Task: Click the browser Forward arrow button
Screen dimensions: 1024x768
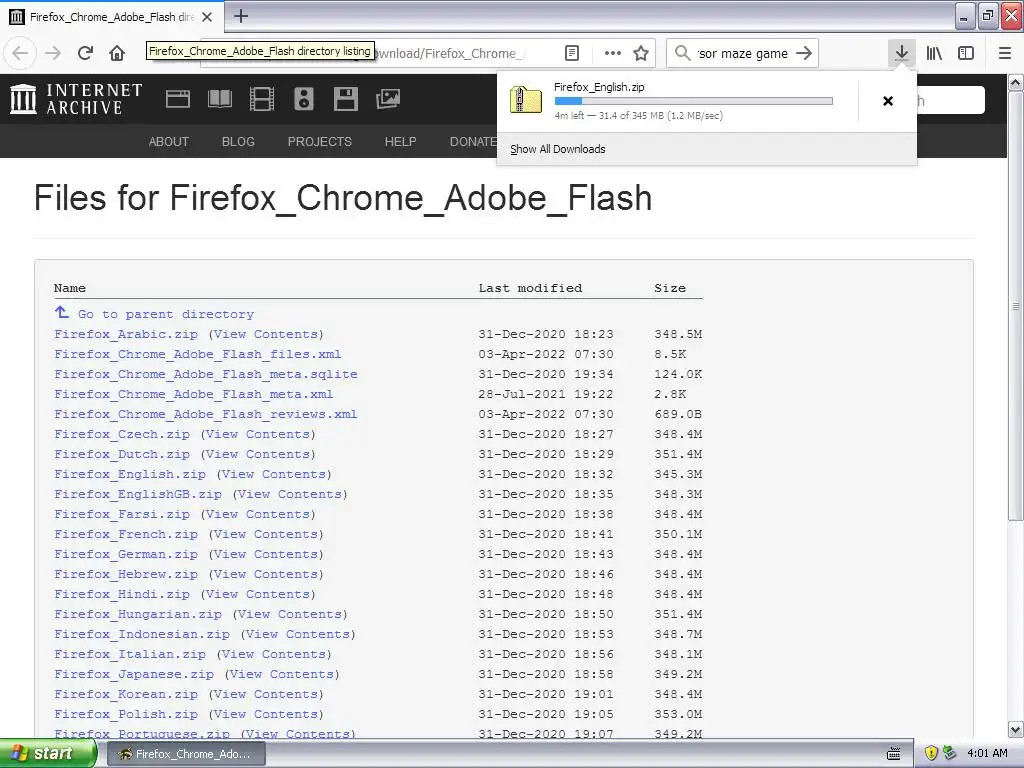Action: tap(53, 53)
